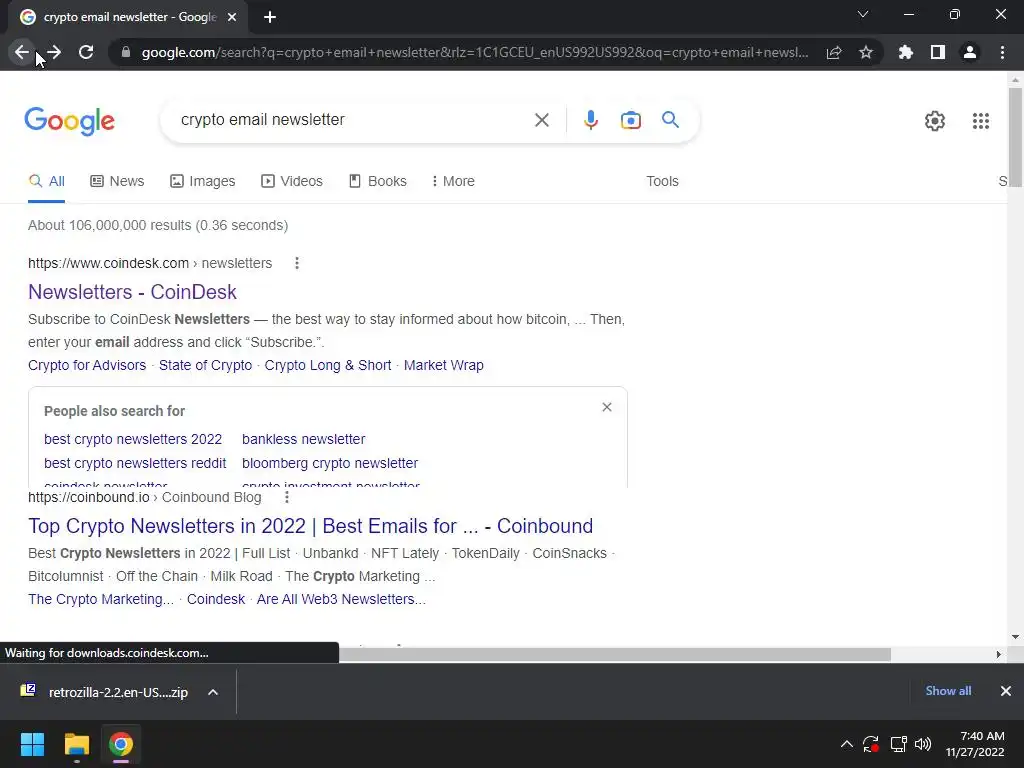
Task: Switch to the News tab
Action: tap(117, 182)
